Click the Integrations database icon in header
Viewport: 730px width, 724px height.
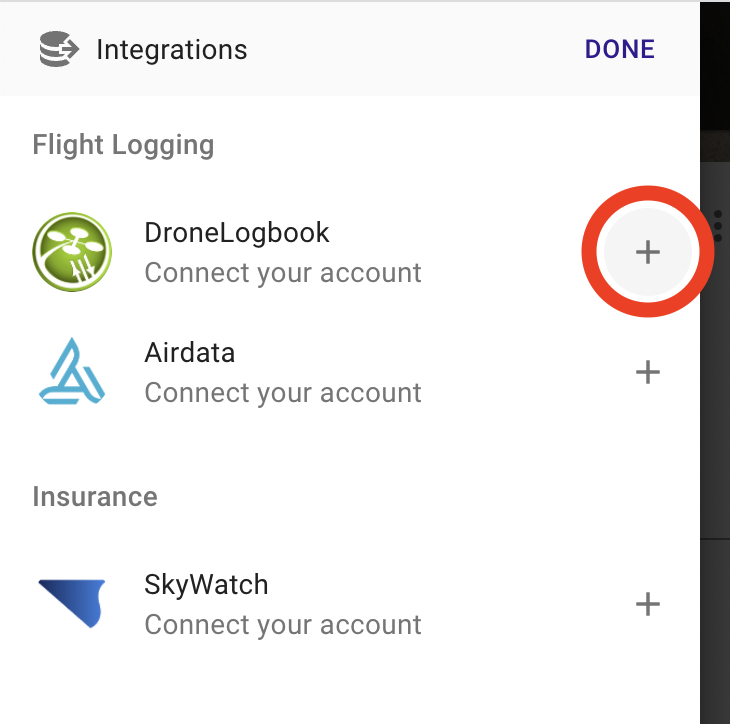pos(59,49)
